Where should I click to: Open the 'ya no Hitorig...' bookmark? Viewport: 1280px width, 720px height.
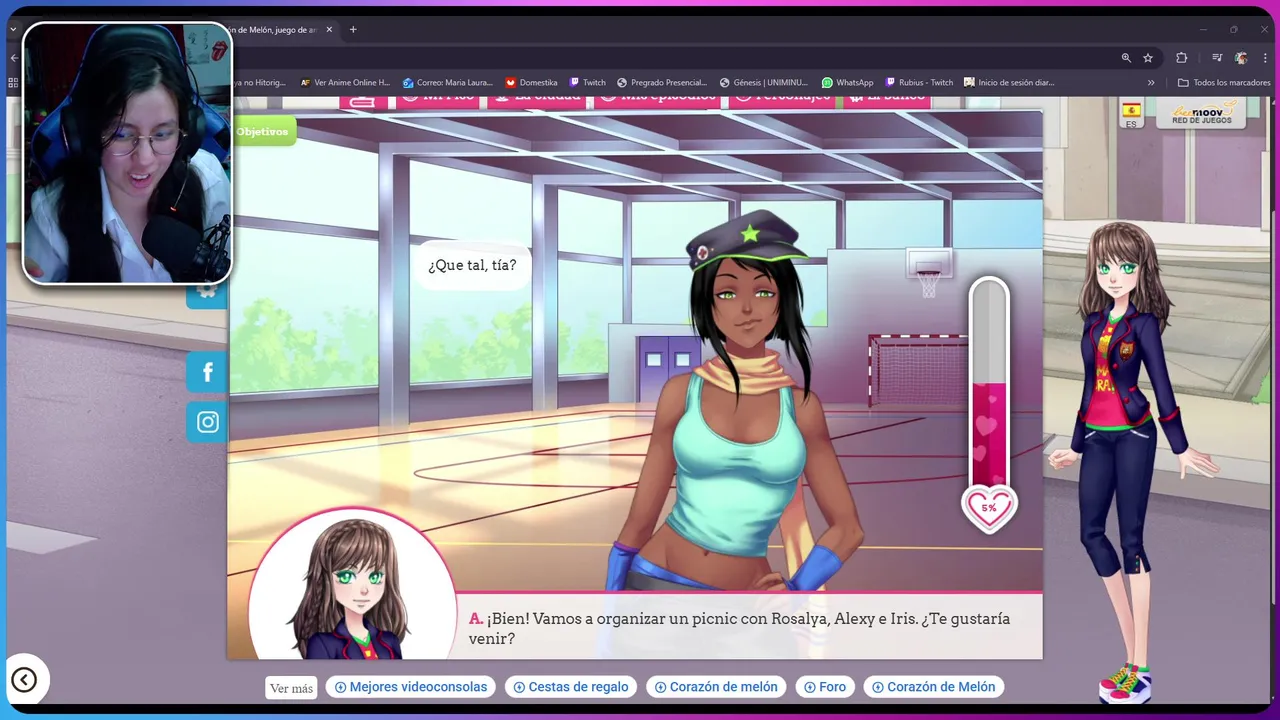click(259, 83)
